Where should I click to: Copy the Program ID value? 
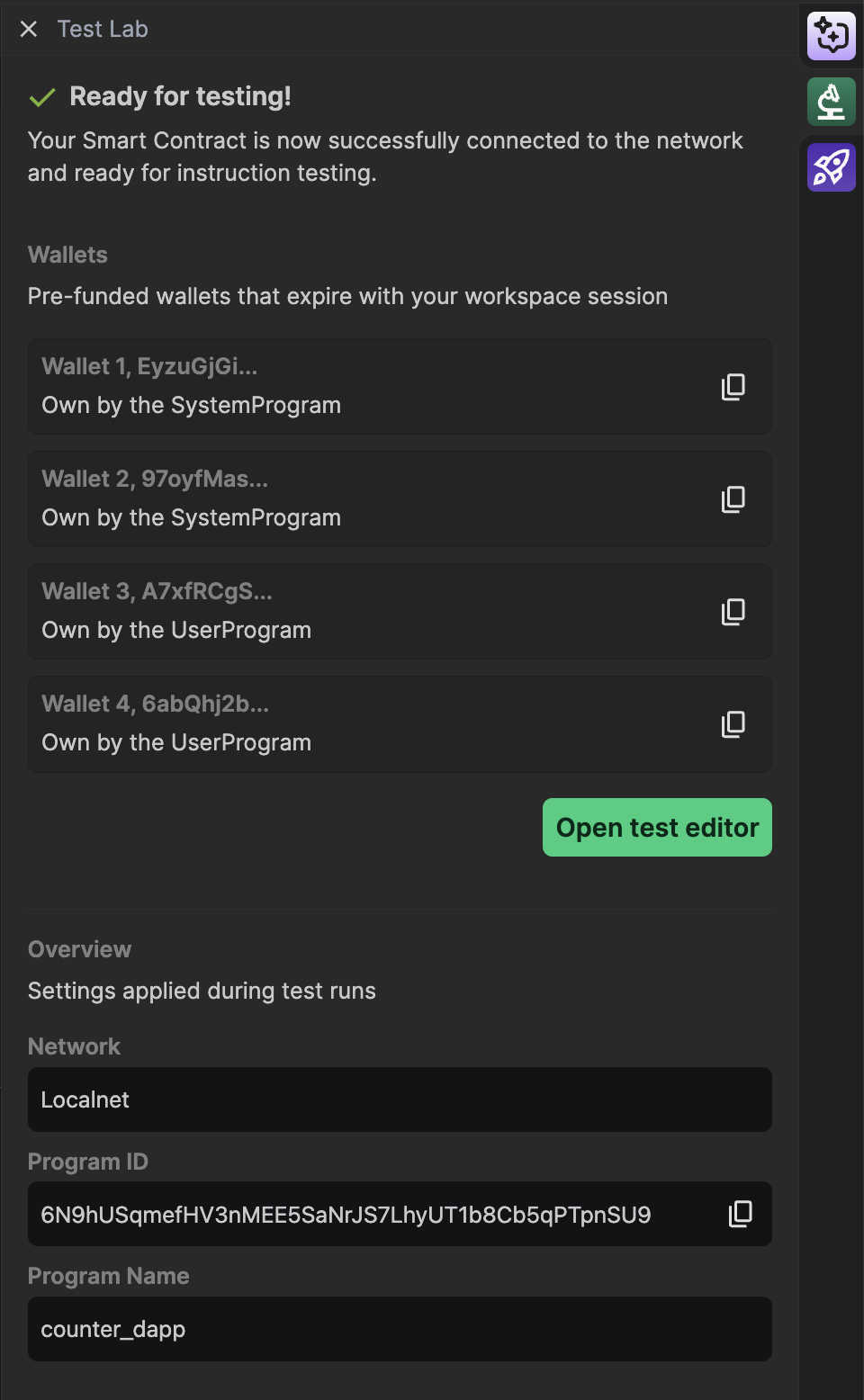[740, 1214]
